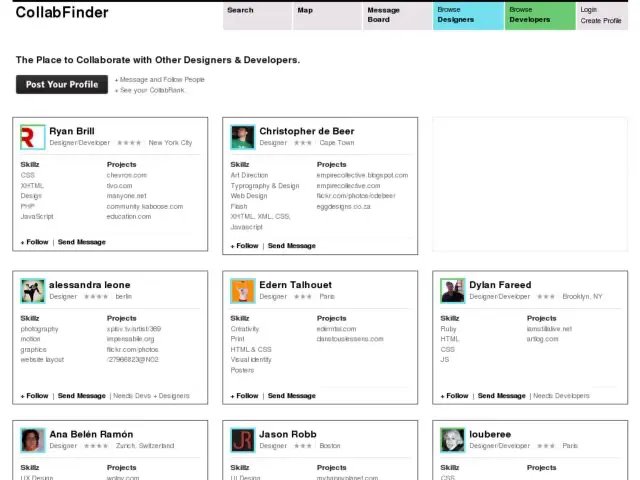Click the CollabFinder logo

(x=62, y=13)
